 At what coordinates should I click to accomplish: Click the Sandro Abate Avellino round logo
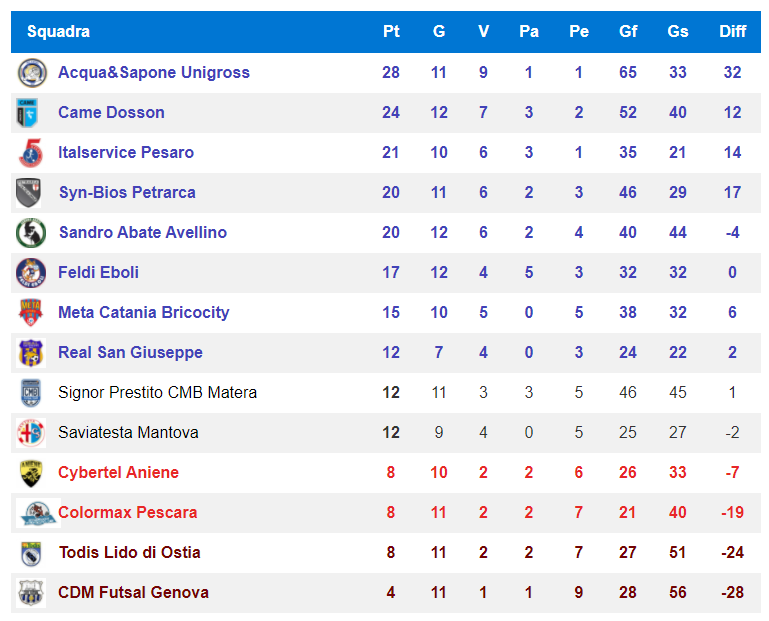point(31,233)
